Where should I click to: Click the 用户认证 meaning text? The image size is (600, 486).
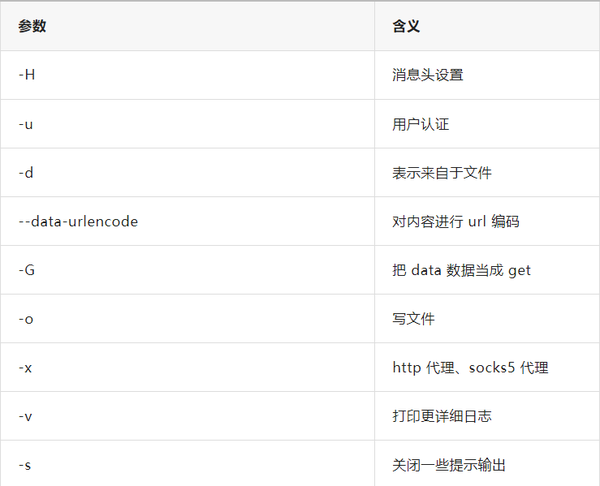tap(420, 124)
